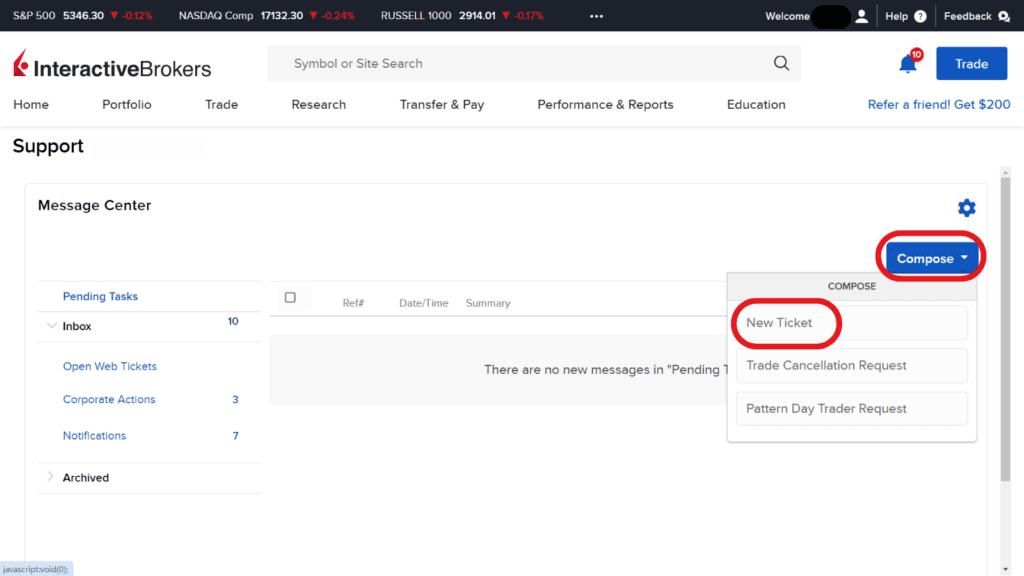
Task: Switch to the Research menu
Action: (318, 104)
